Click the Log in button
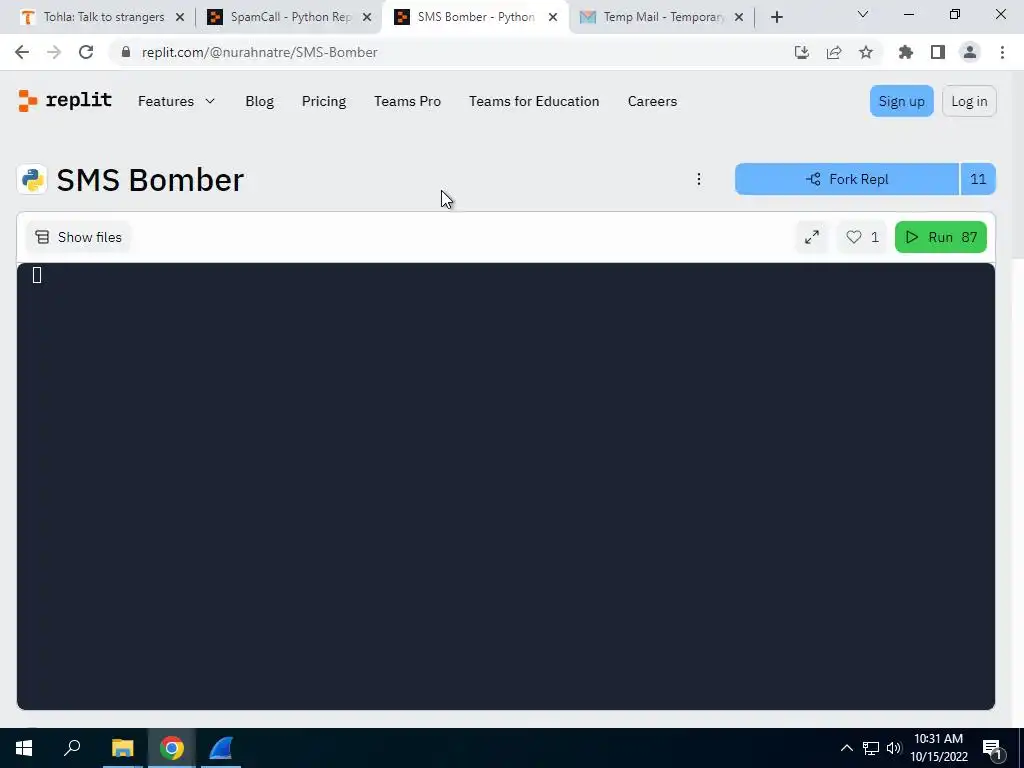 [969, 101]
